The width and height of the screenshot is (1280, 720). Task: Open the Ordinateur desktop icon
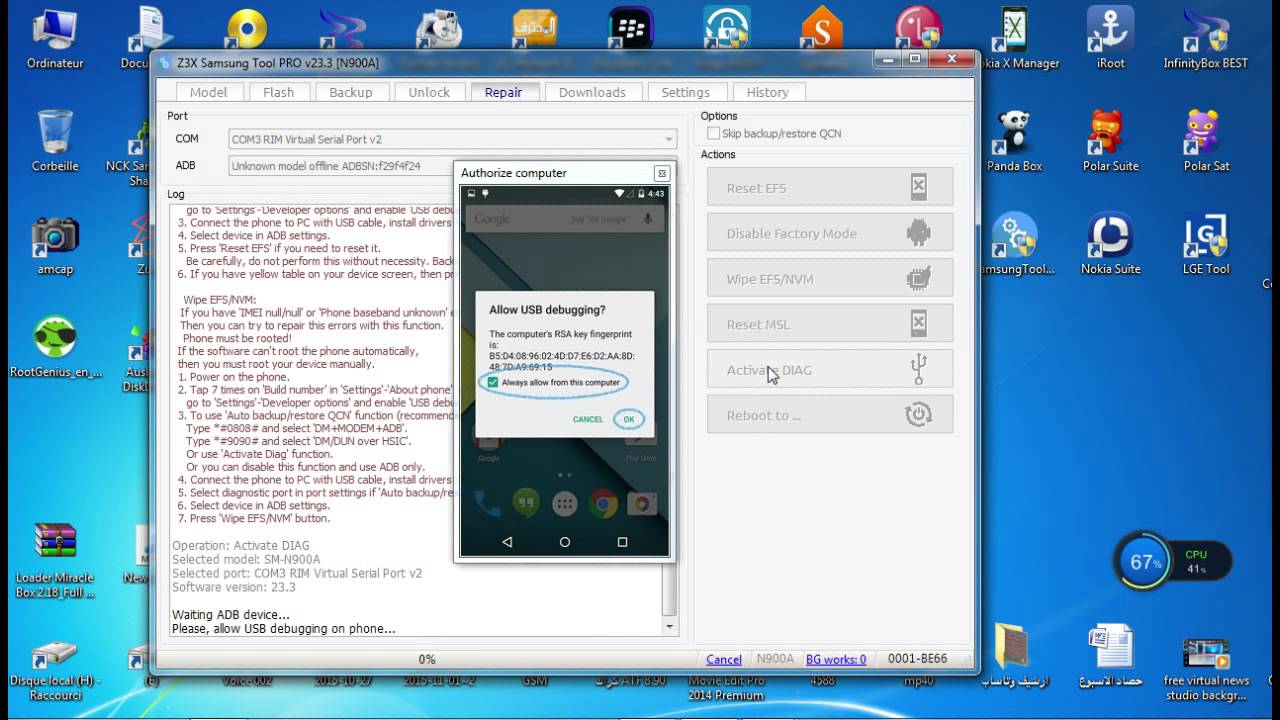(x=55, y=36)
